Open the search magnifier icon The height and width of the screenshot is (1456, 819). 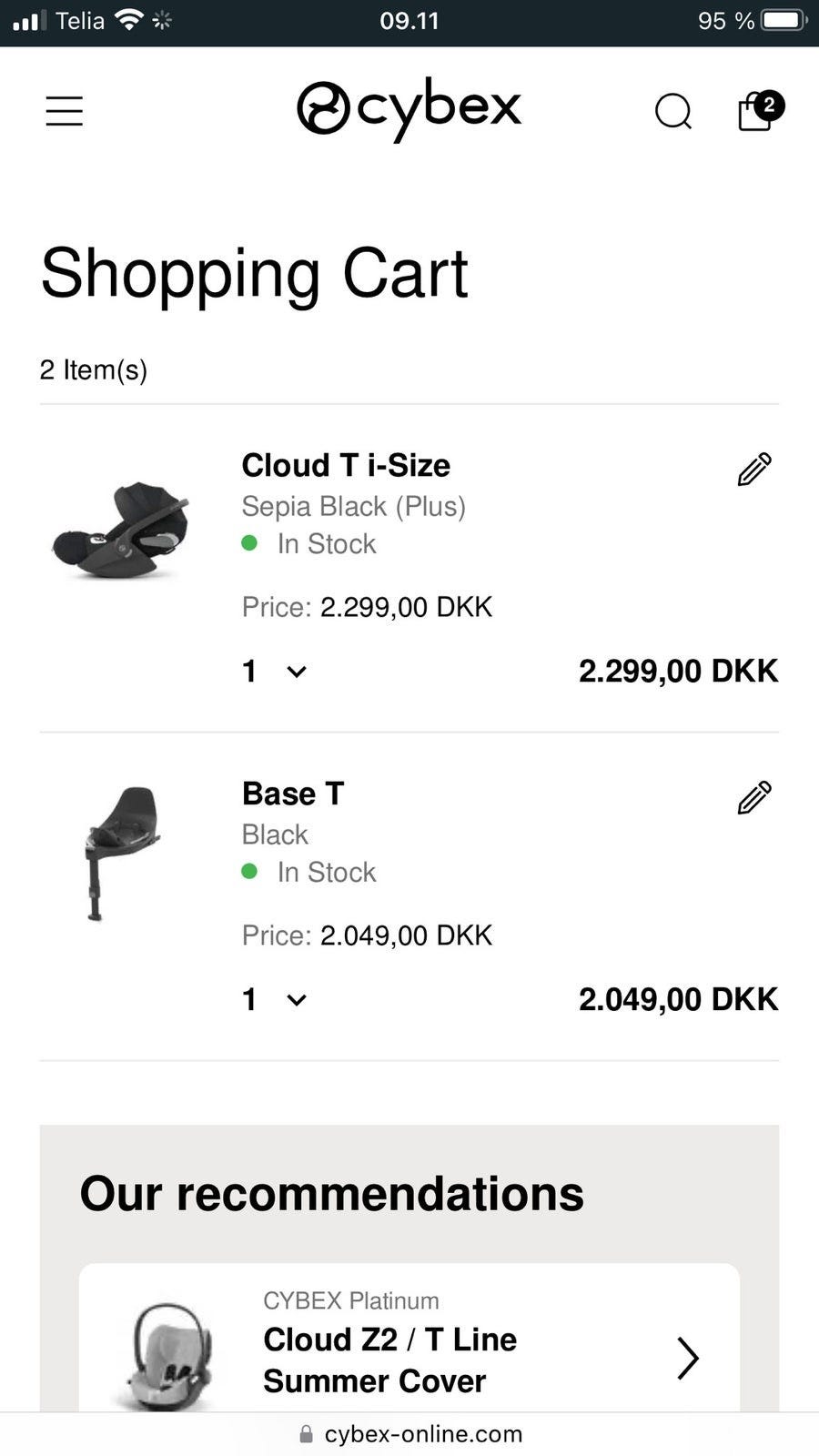673,112
